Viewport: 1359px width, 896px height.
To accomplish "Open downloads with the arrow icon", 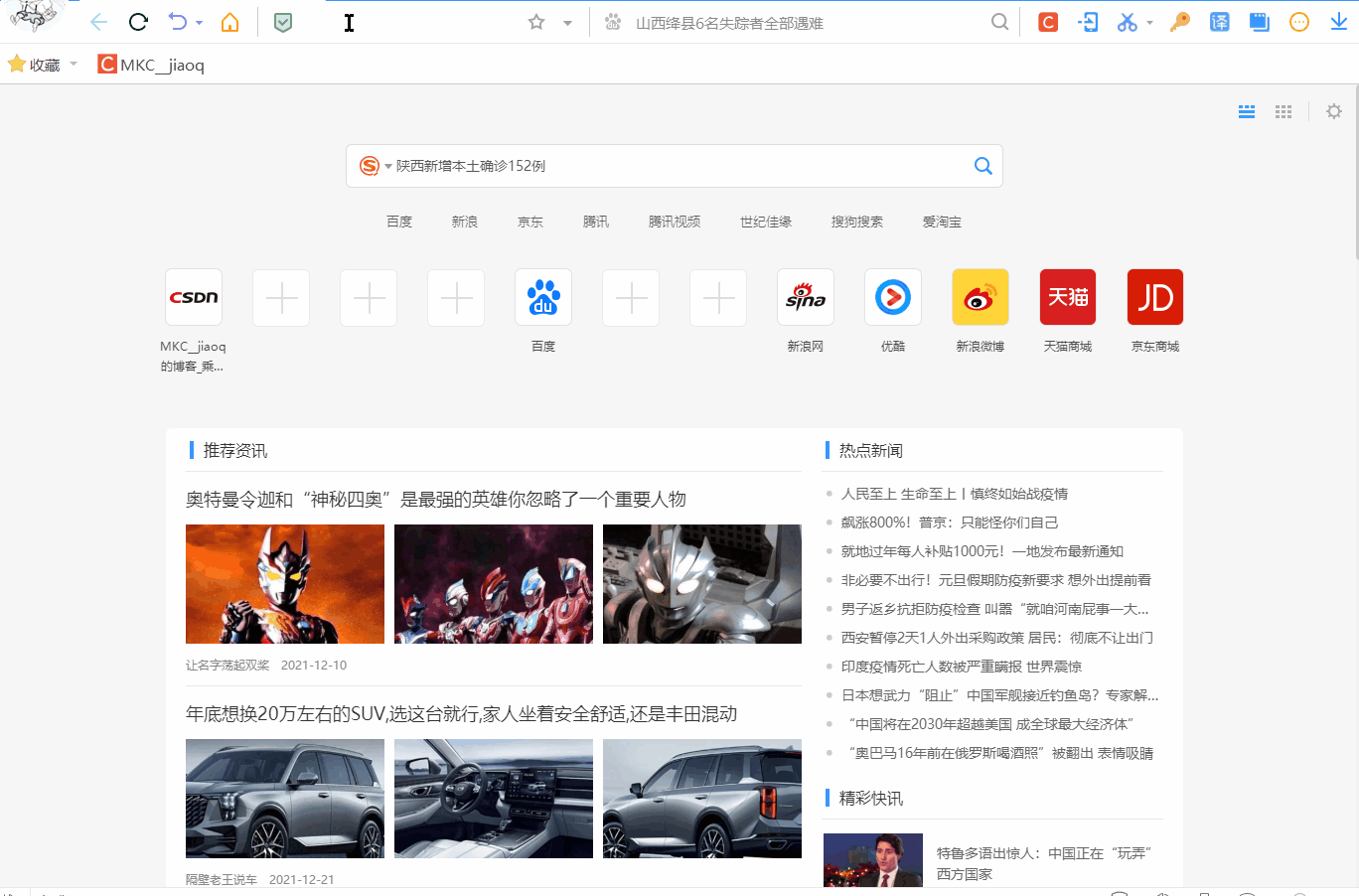I will 1339,22.
